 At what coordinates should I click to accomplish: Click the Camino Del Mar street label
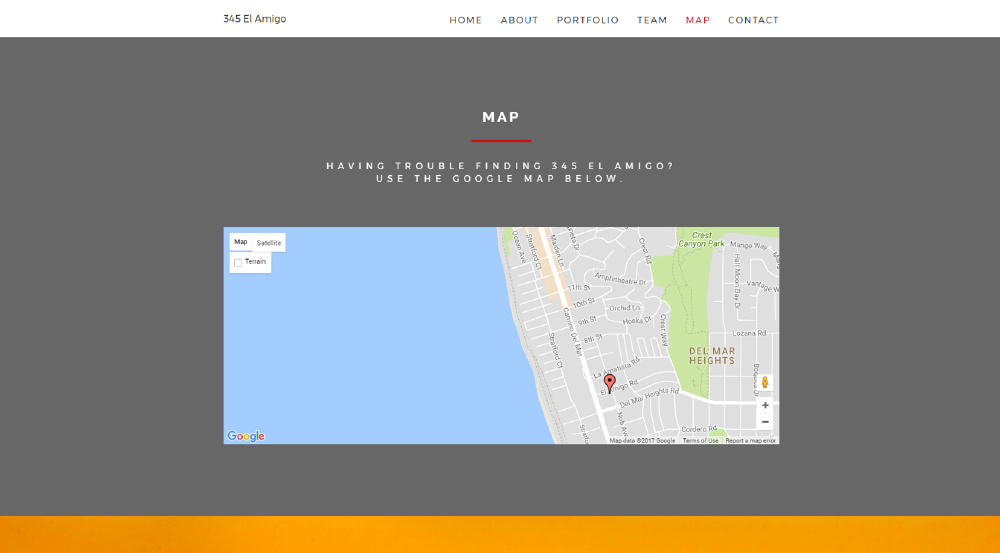pos(571,332)
